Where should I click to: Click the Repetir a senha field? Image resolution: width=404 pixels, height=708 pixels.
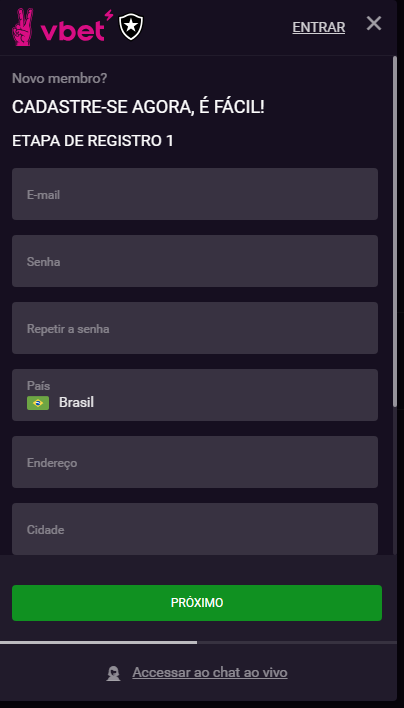pos(195,328)
